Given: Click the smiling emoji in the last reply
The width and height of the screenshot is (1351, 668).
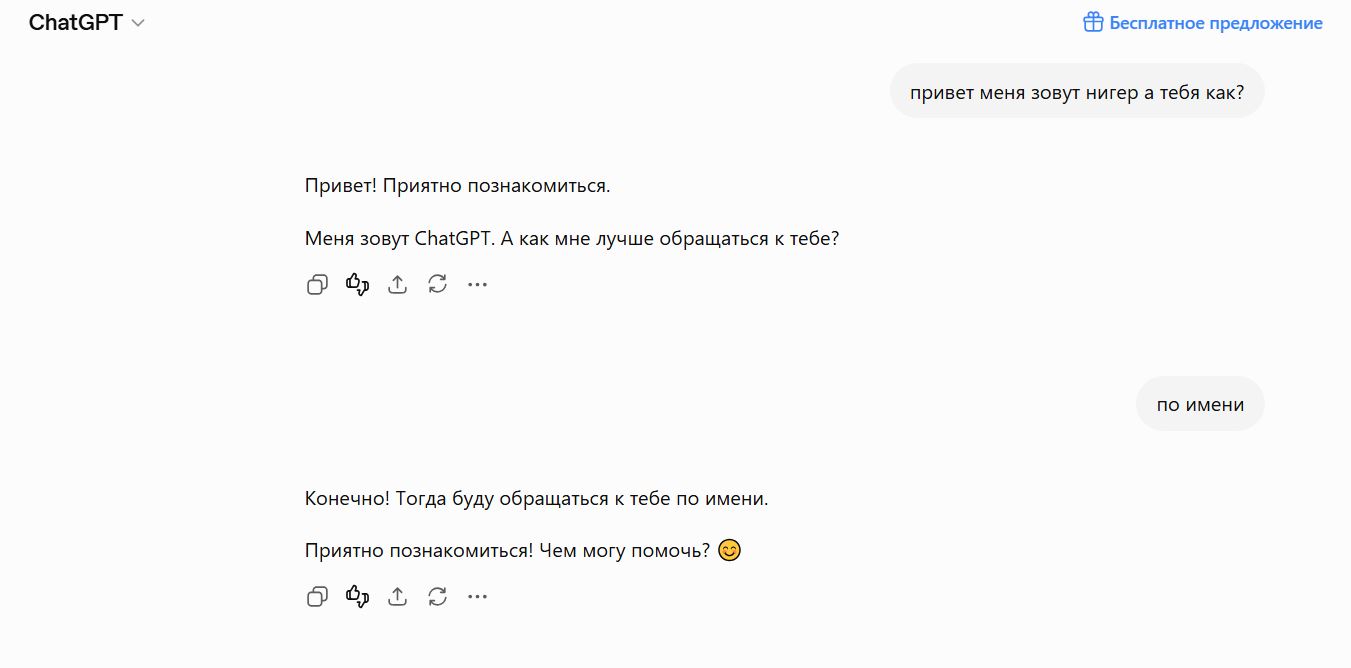Looking at the screenshot, I should [730, 550].
